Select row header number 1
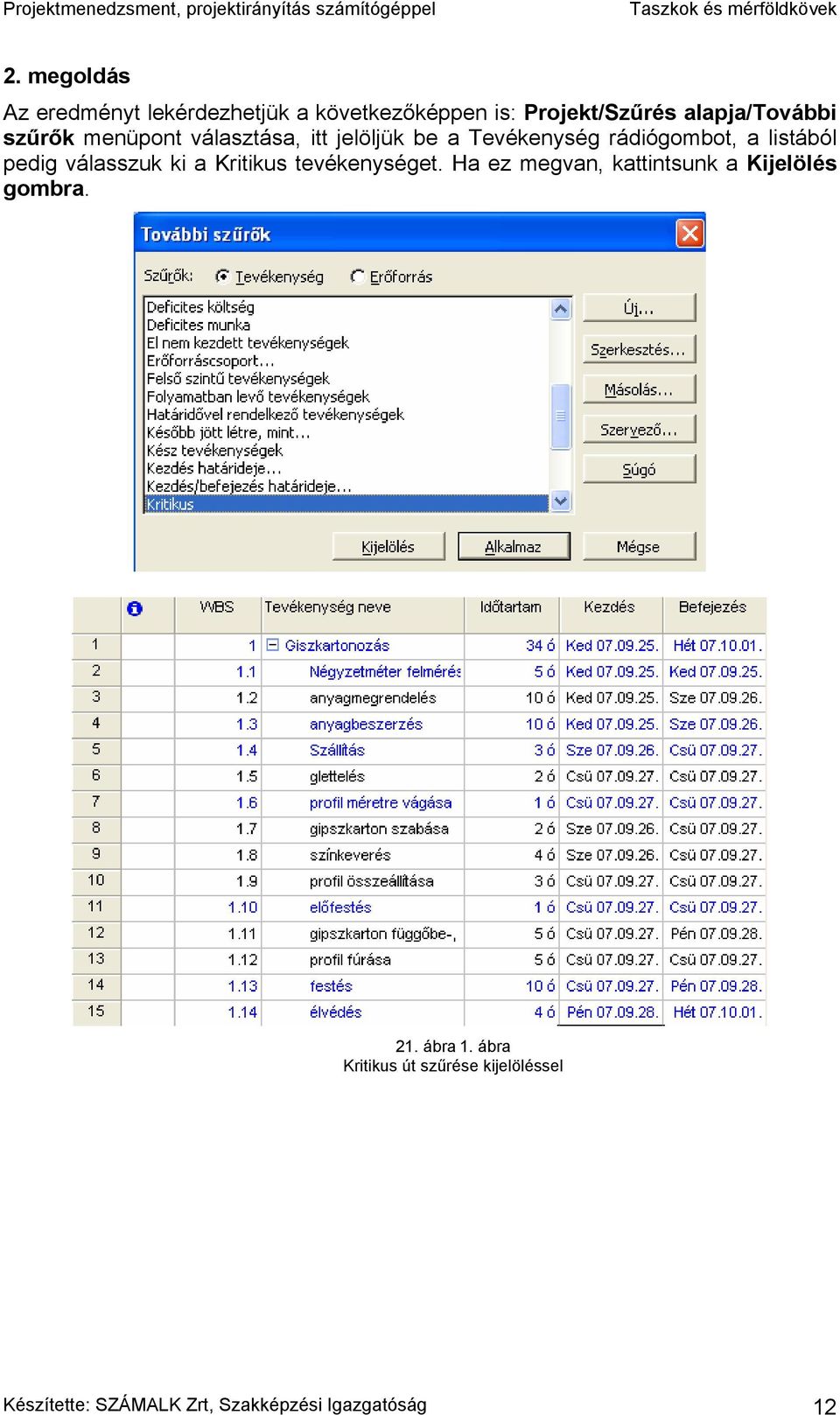840x1415 pixels. click(x=96, y=645)
